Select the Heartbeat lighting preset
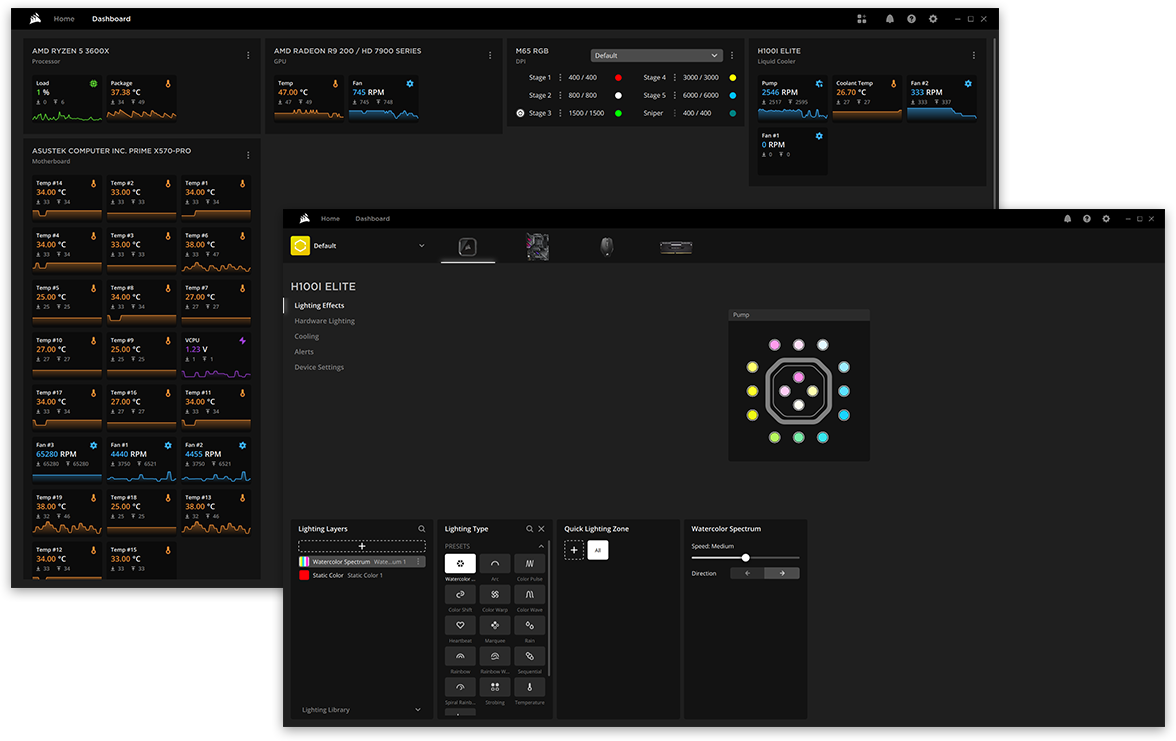The height and width of the screenshot is (741, 1176). click(x=460, y=625)
